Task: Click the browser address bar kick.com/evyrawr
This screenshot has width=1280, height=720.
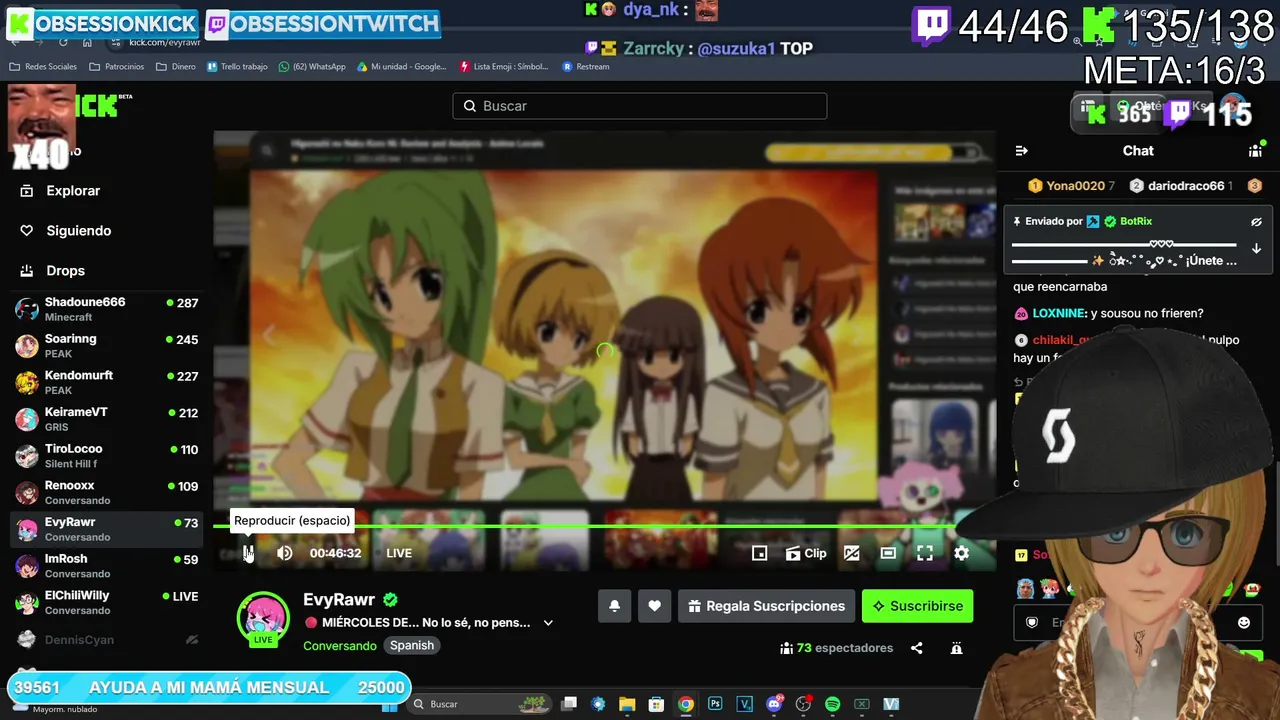Action: coord(165,42)
